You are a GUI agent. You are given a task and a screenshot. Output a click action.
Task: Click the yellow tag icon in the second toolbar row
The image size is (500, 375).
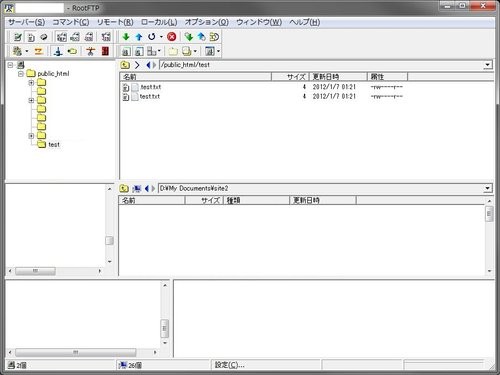click(x=72, y=51)
